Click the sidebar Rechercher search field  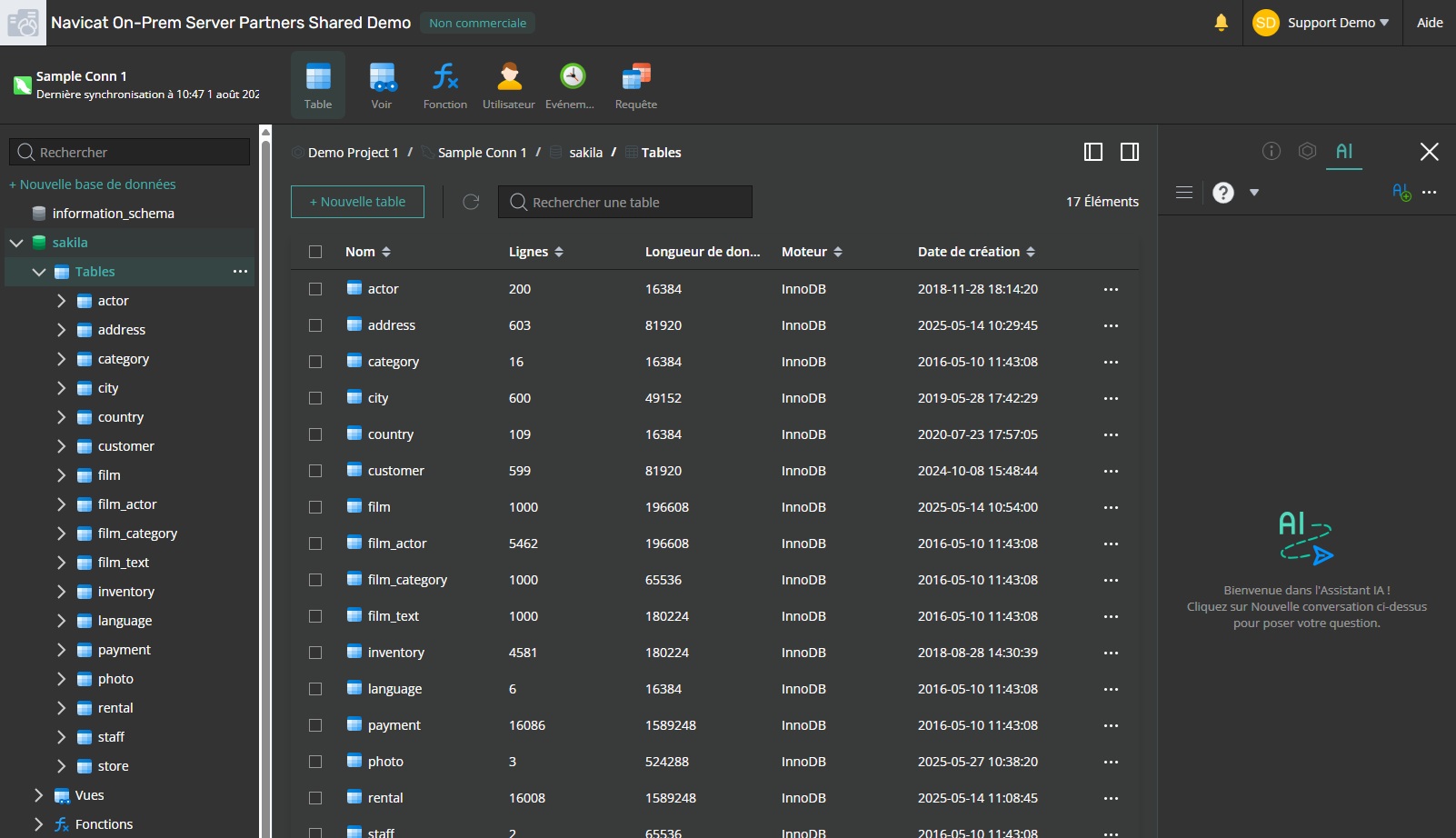(x=129, y=152)
